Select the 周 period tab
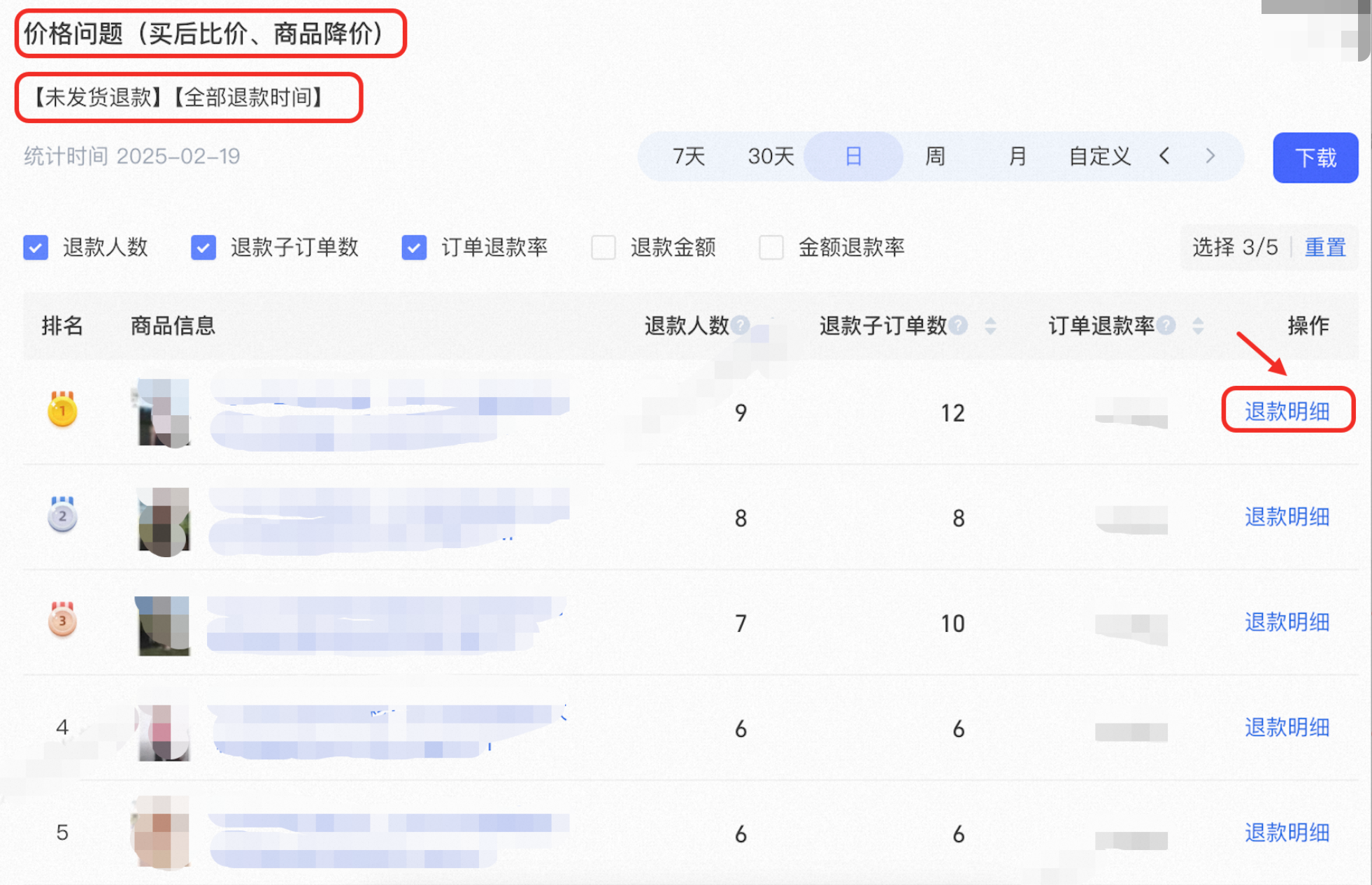 pos(935,157)
